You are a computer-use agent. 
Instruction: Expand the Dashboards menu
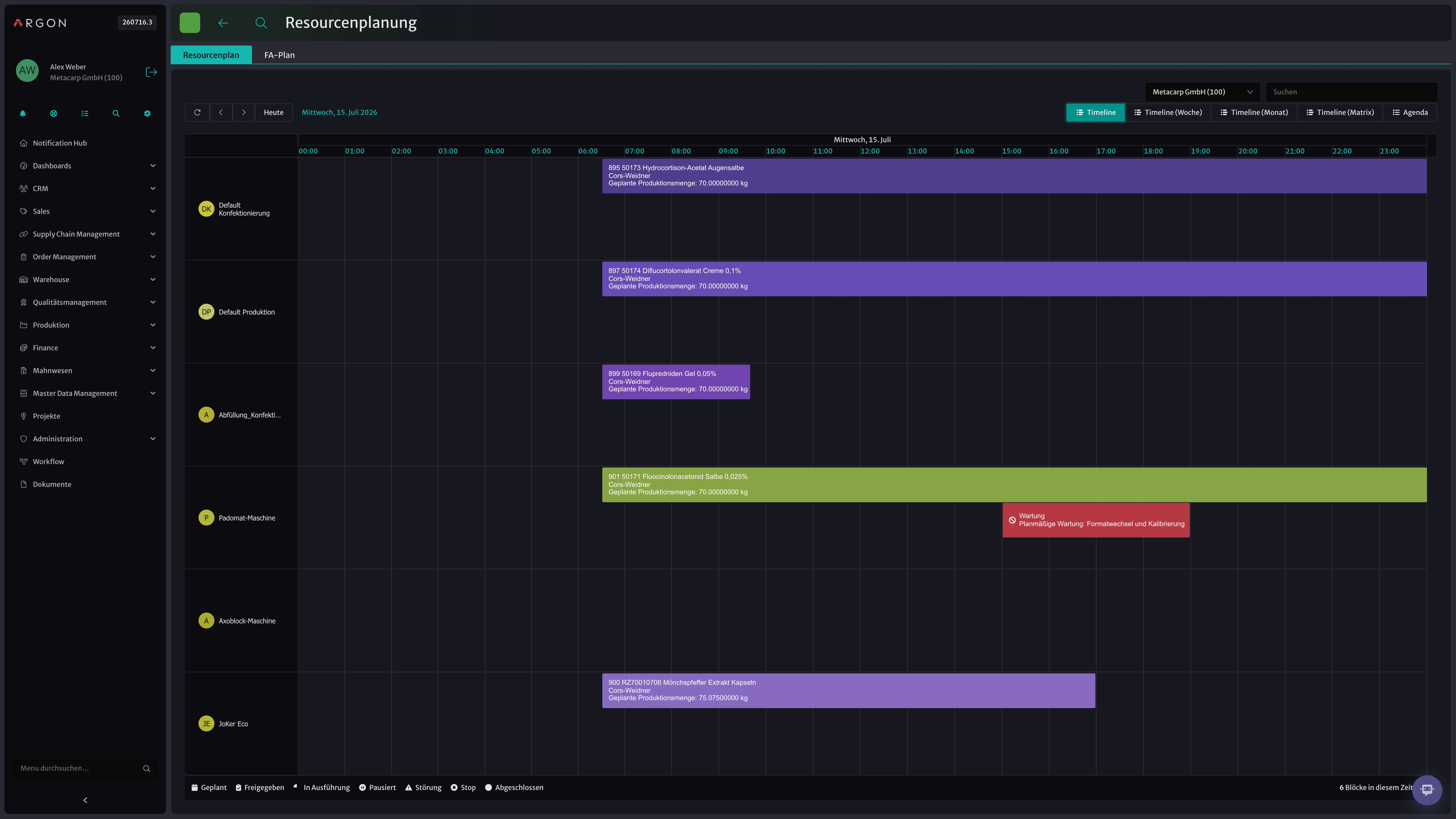point(85,166)
